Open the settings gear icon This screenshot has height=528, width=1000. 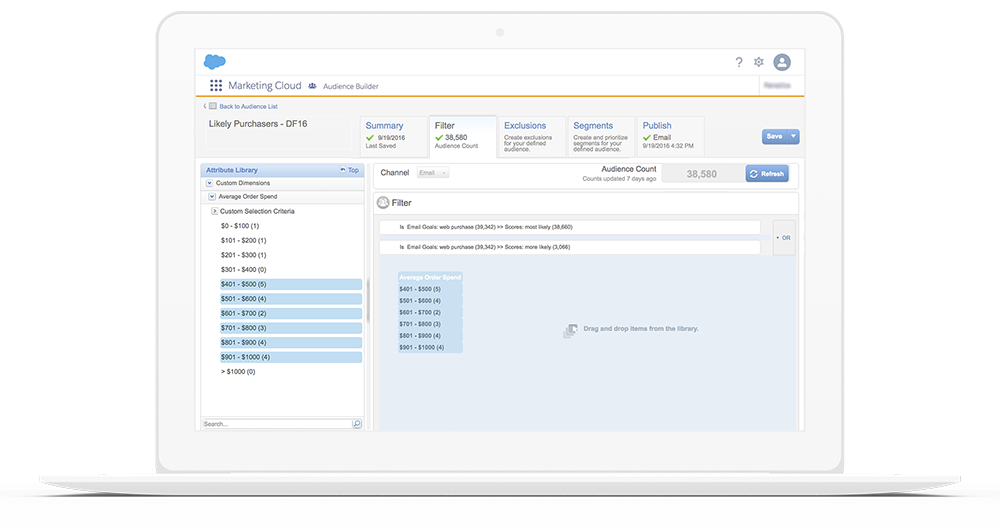759,62
